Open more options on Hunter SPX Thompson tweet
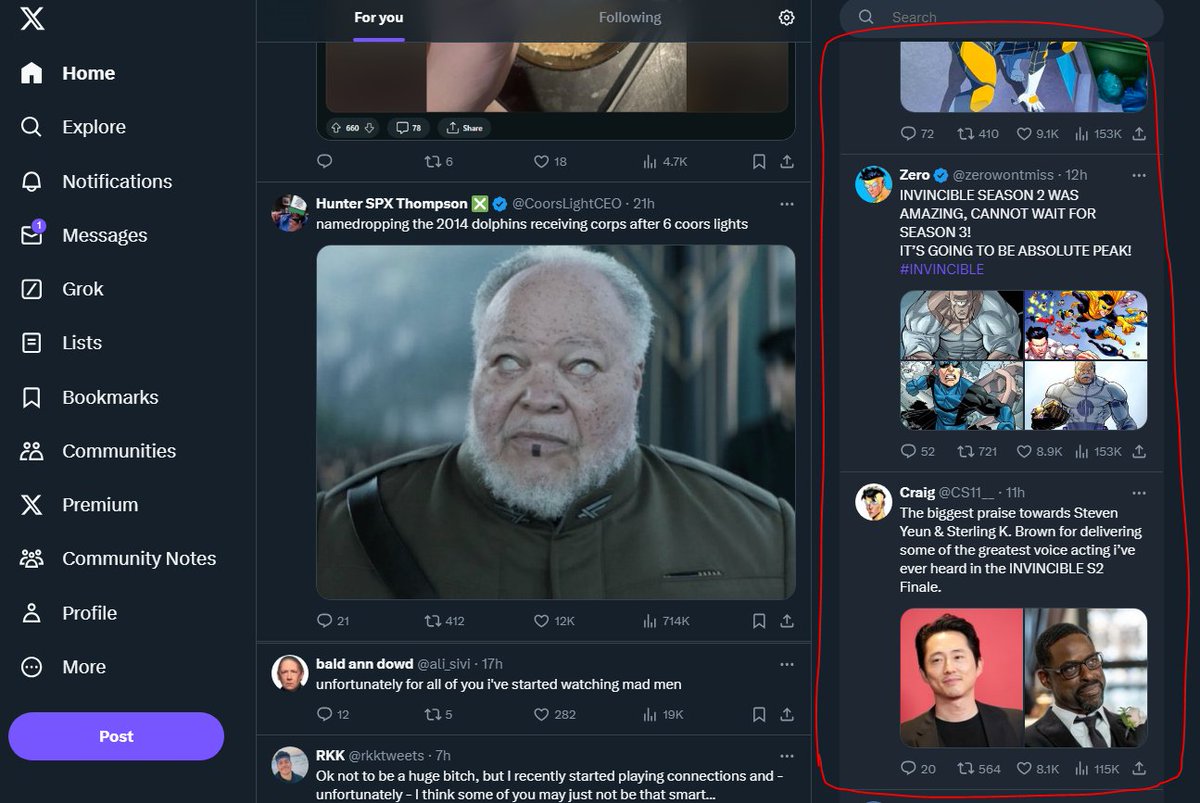The height and width of the screenshot is (803, 1200). pos(787,204)
